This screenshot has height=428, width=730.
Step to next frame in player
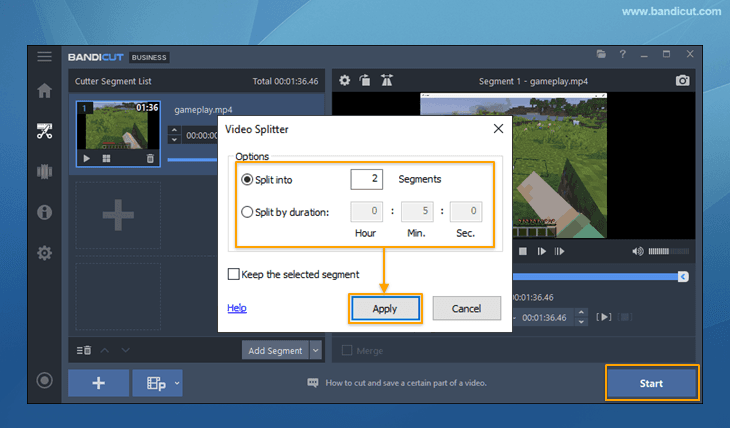tap(541, 251)
